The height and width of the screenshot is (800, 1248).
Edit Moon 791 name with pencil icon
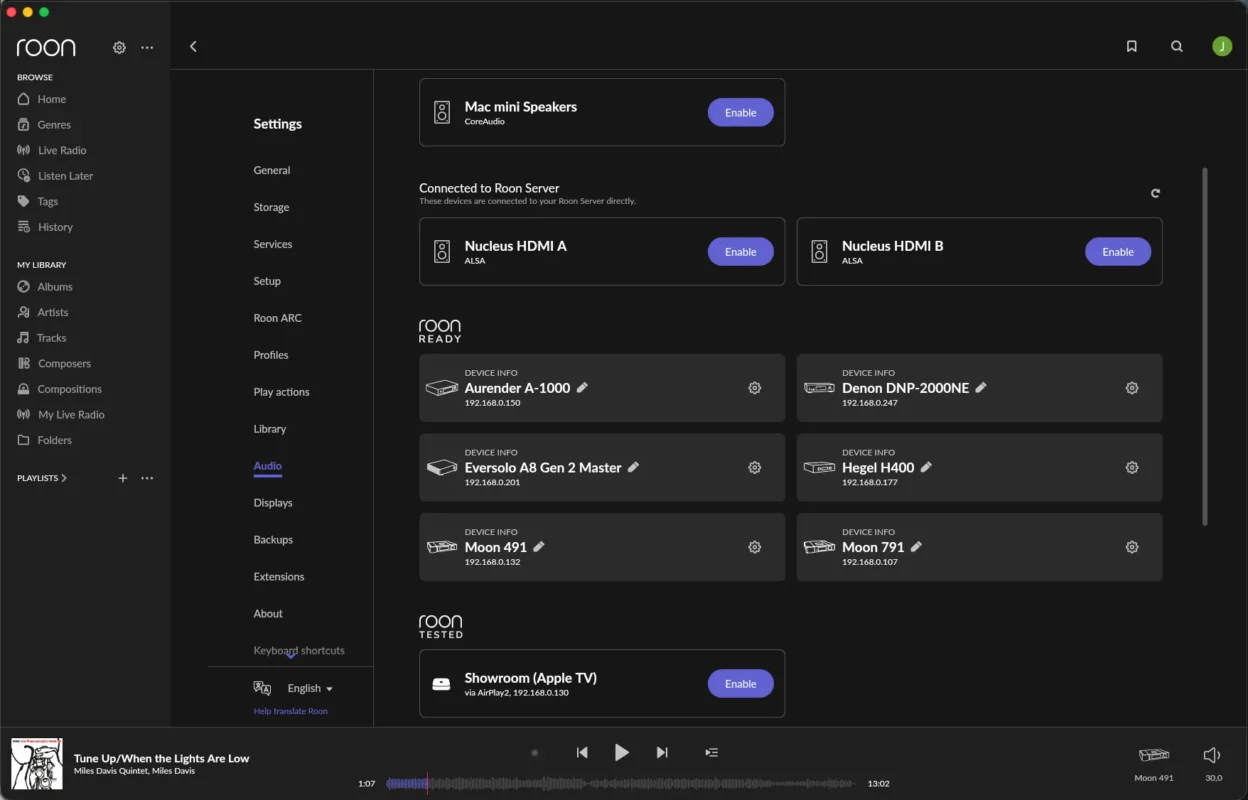916,546
